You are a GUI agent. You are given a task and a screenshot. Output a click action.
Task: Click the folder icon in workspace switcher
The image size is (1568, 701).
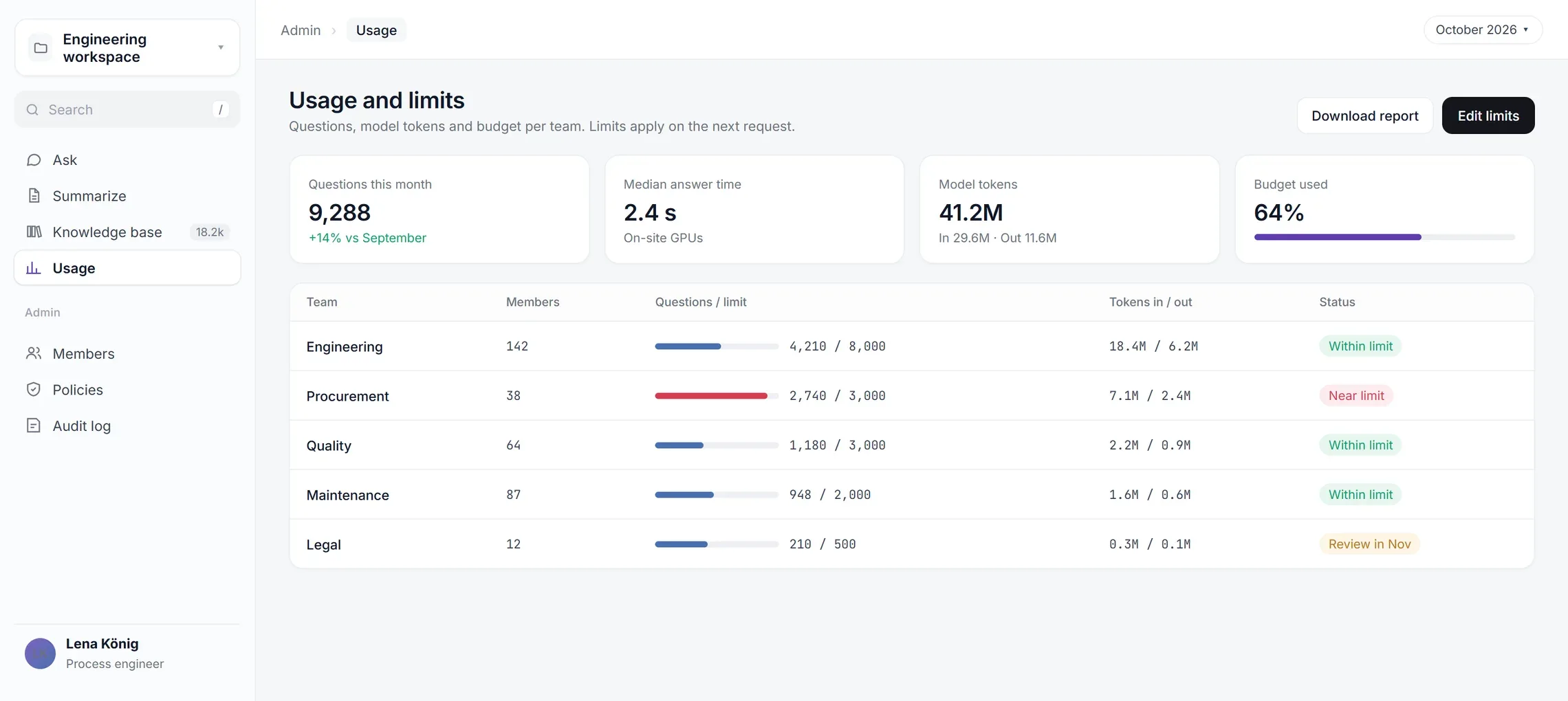(x=41, y=47)
